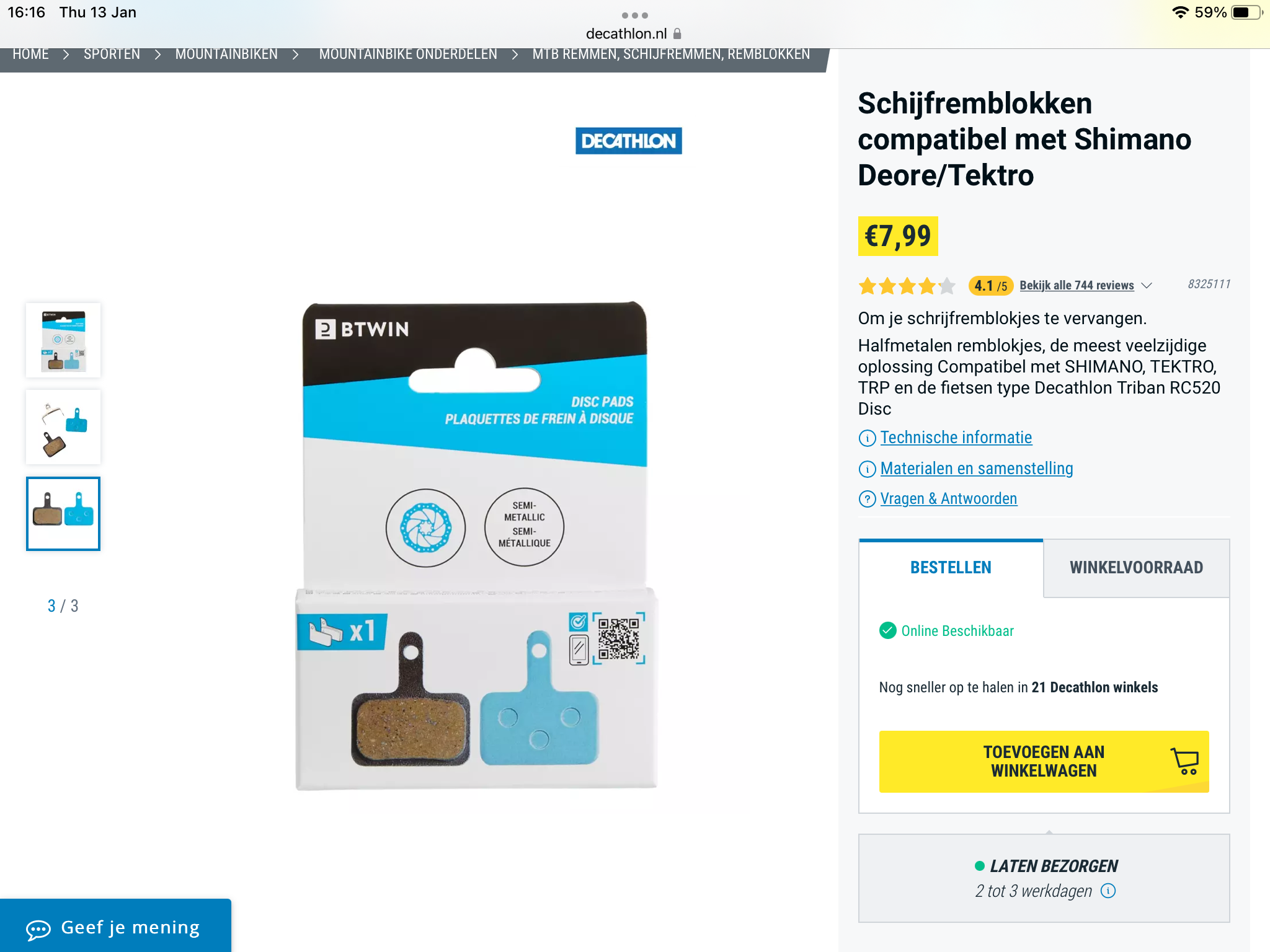
Task: Open the Technische informatie link
Action: tap(956, 438)
